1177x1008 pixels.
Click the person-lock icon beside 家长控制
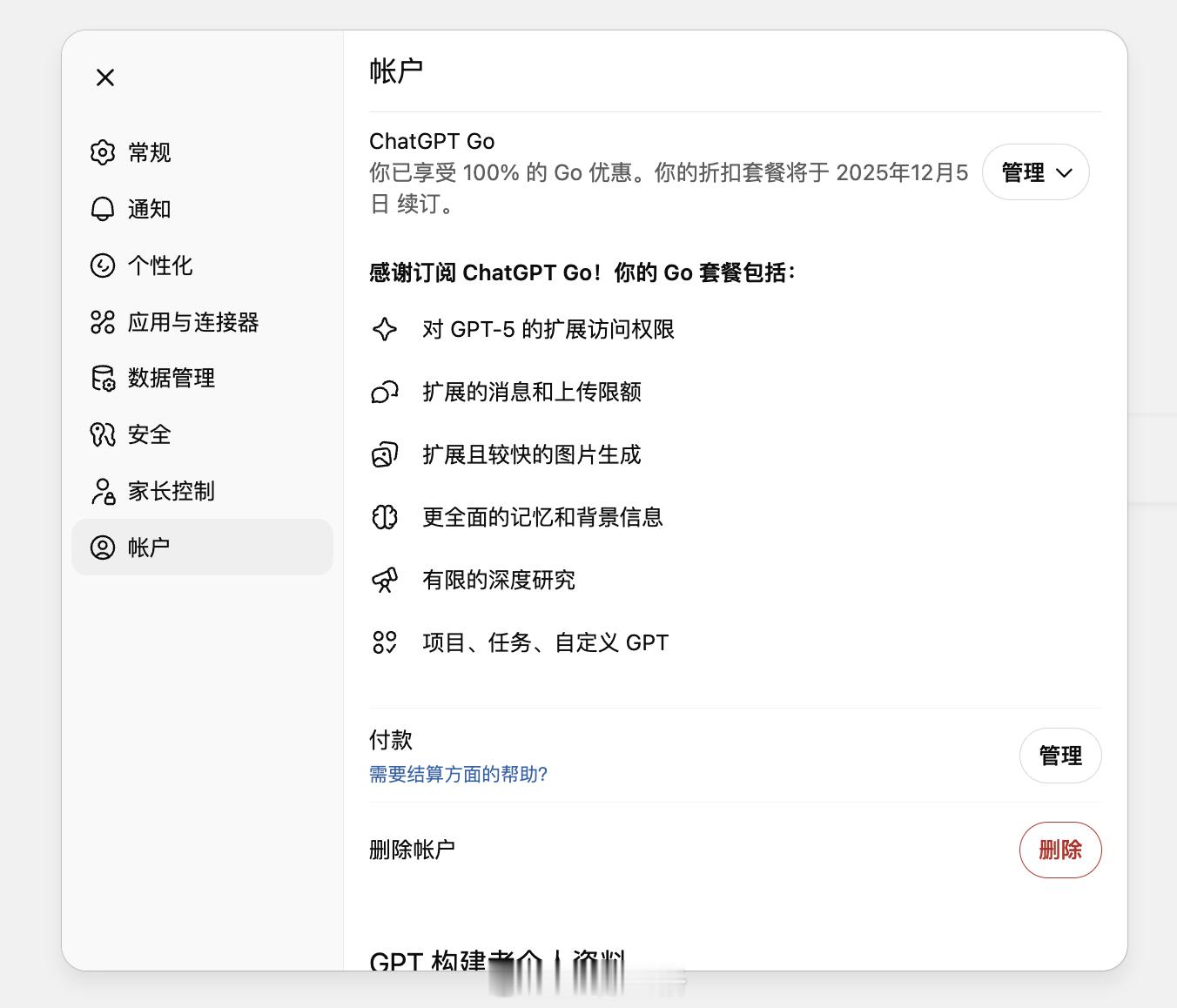[103, 491]
